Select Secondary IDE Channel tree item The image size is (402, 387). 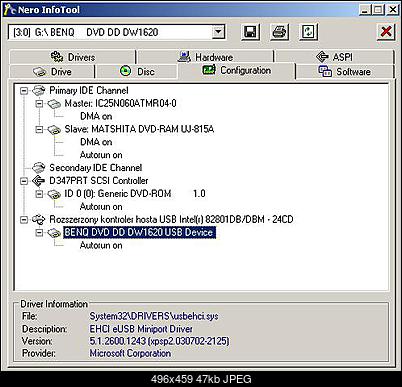(x=96, y=168)
